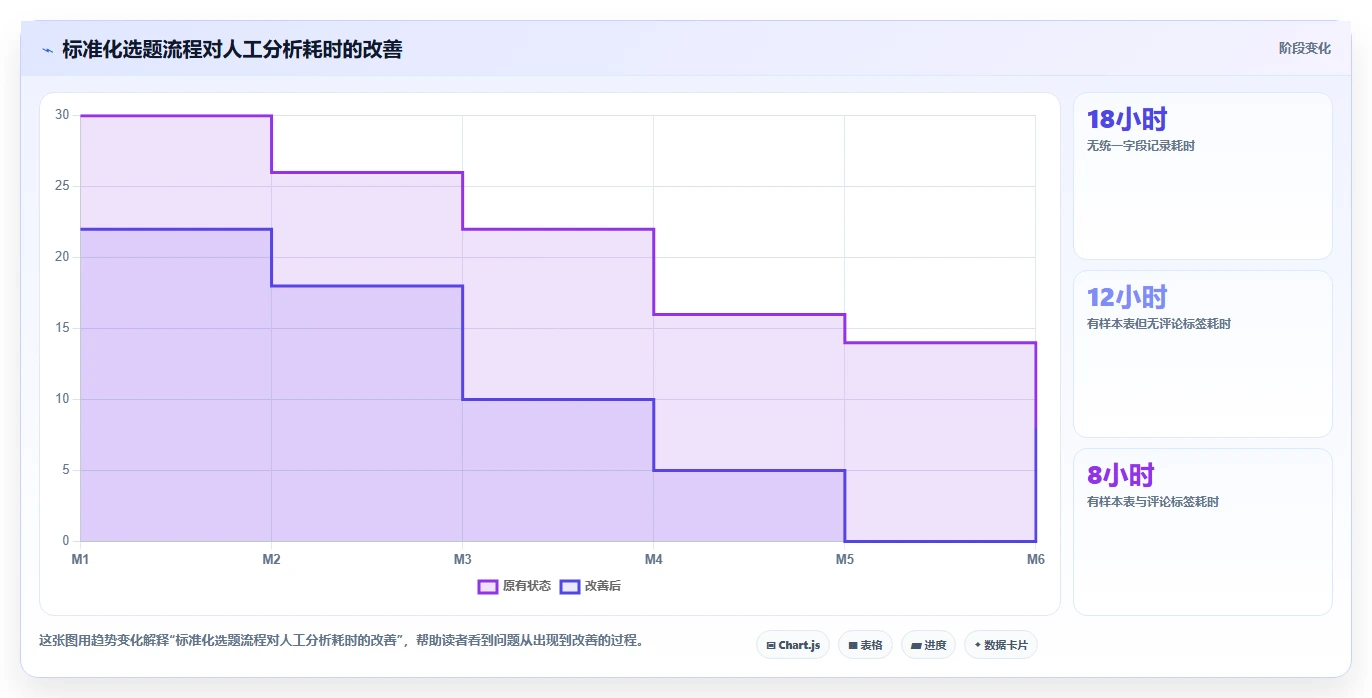The width and height of the screenshot is (1372, 698).
Task: Click the lightning icon beside the title
Action: (47, 49)
